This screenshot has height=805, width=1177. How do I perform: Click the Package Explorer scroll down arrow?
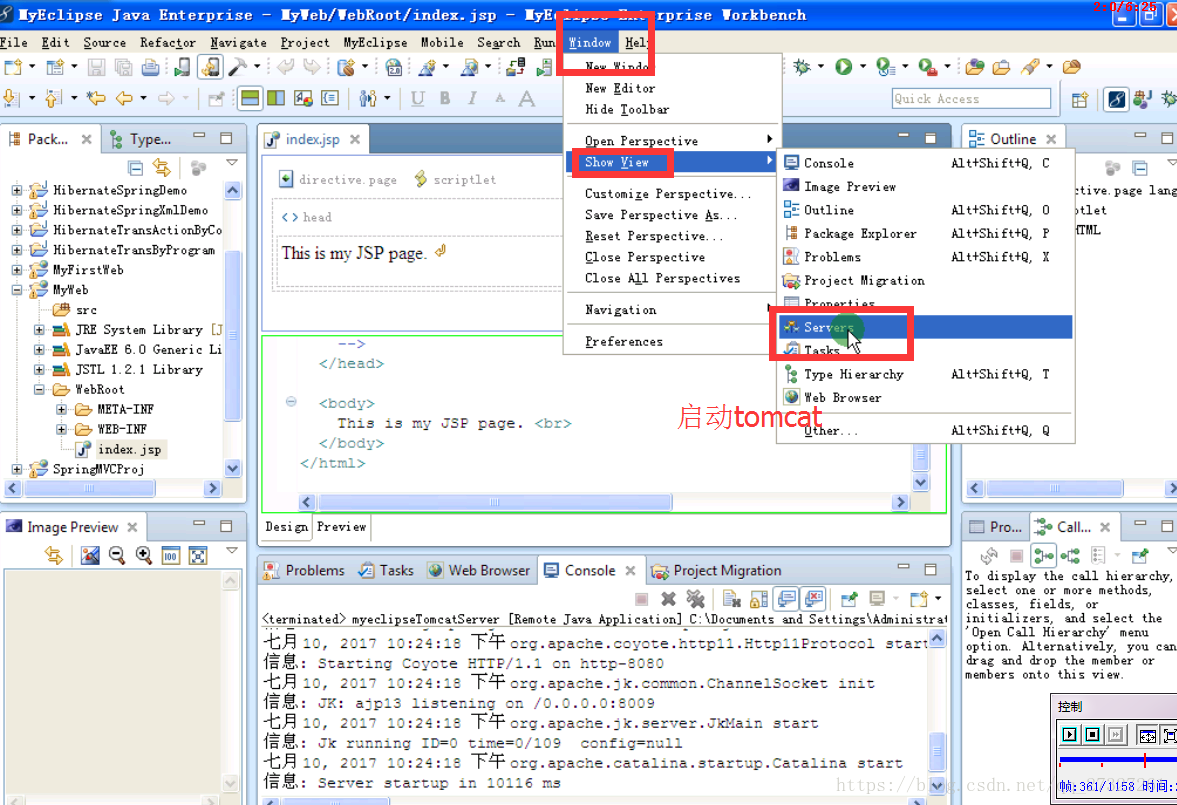pos(233,469)
